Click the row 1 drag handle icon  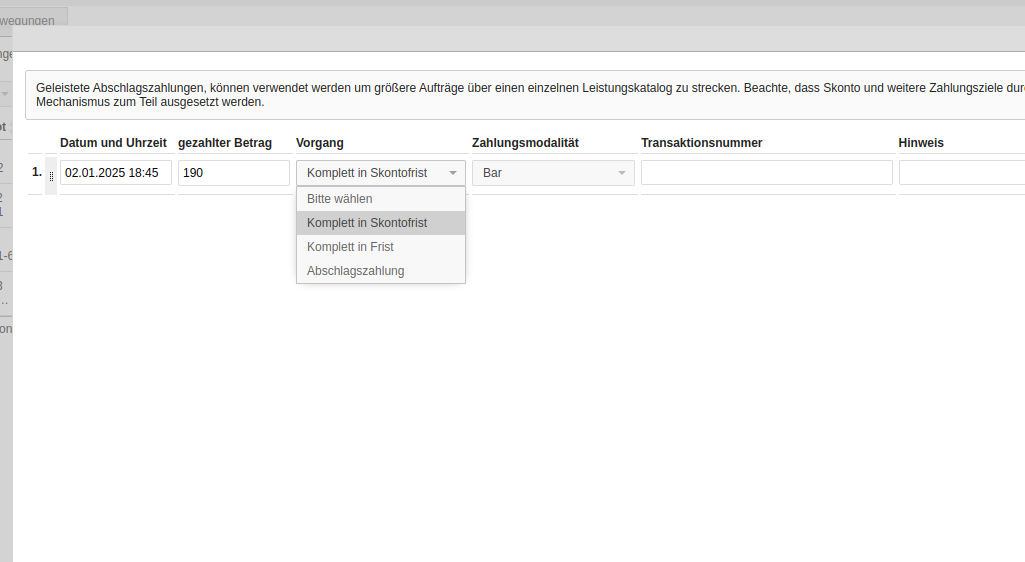[x=51, y=175]
